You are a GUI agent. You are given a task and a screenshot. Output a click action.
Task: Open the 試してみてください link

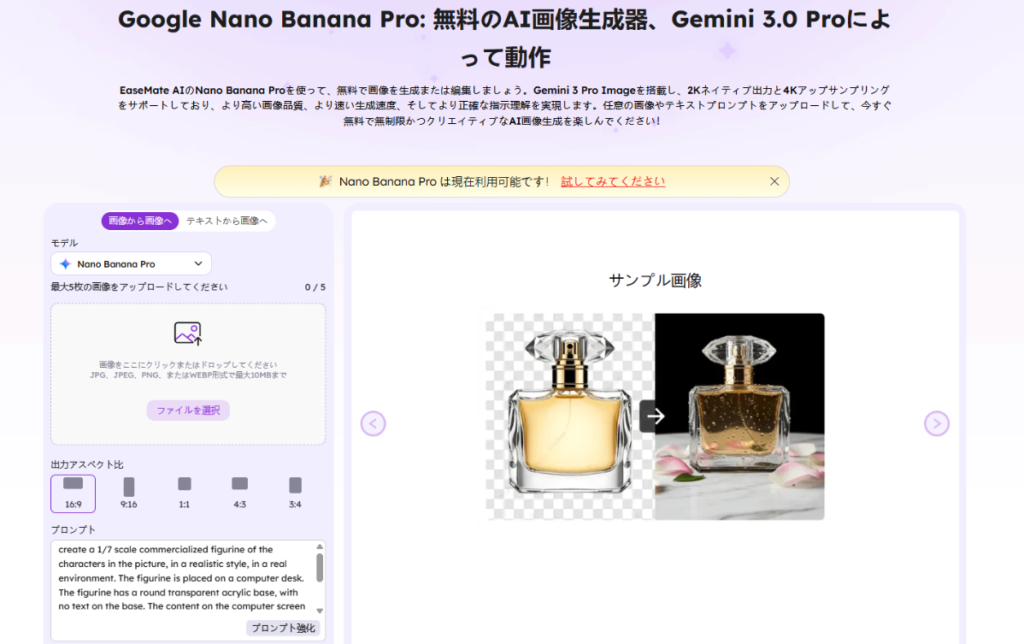(x=613, y=182)
